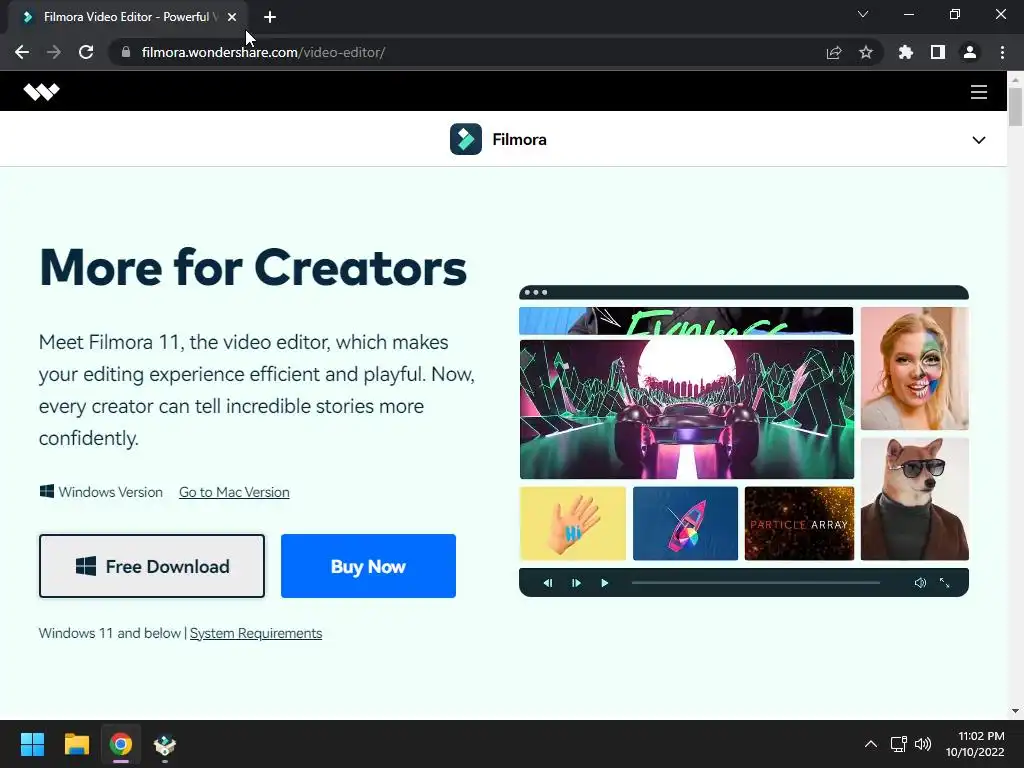
Task: Open System Requirements link
Action: tap(256, 633)
